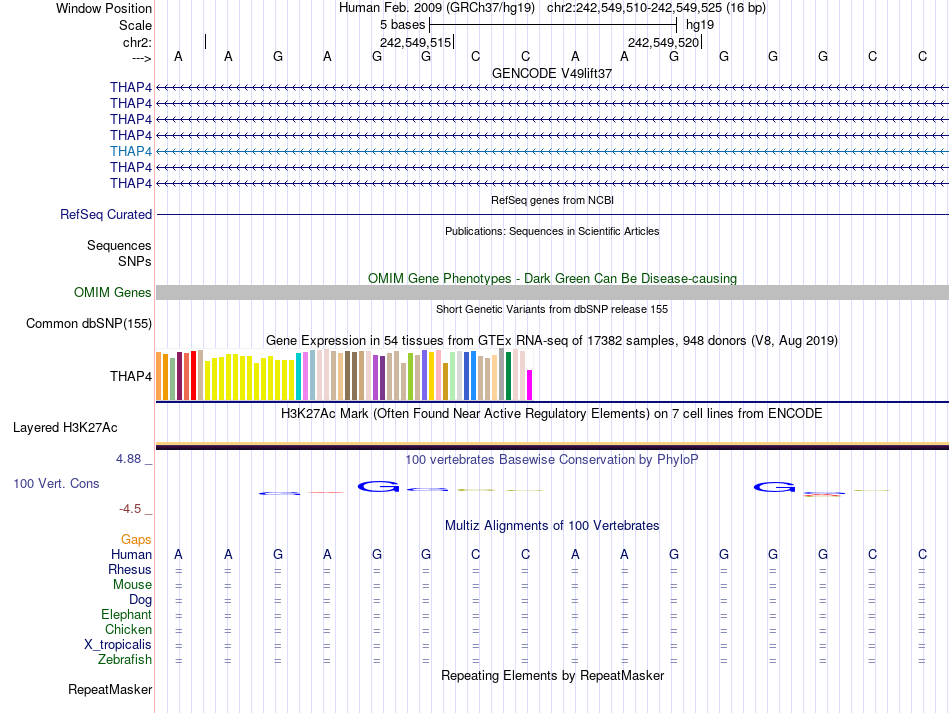This screenshot has width=950, height=713.
Task: Open '100 vertebrates Basewise Conservation by PhyloP' title
Action: click(552, 460)
